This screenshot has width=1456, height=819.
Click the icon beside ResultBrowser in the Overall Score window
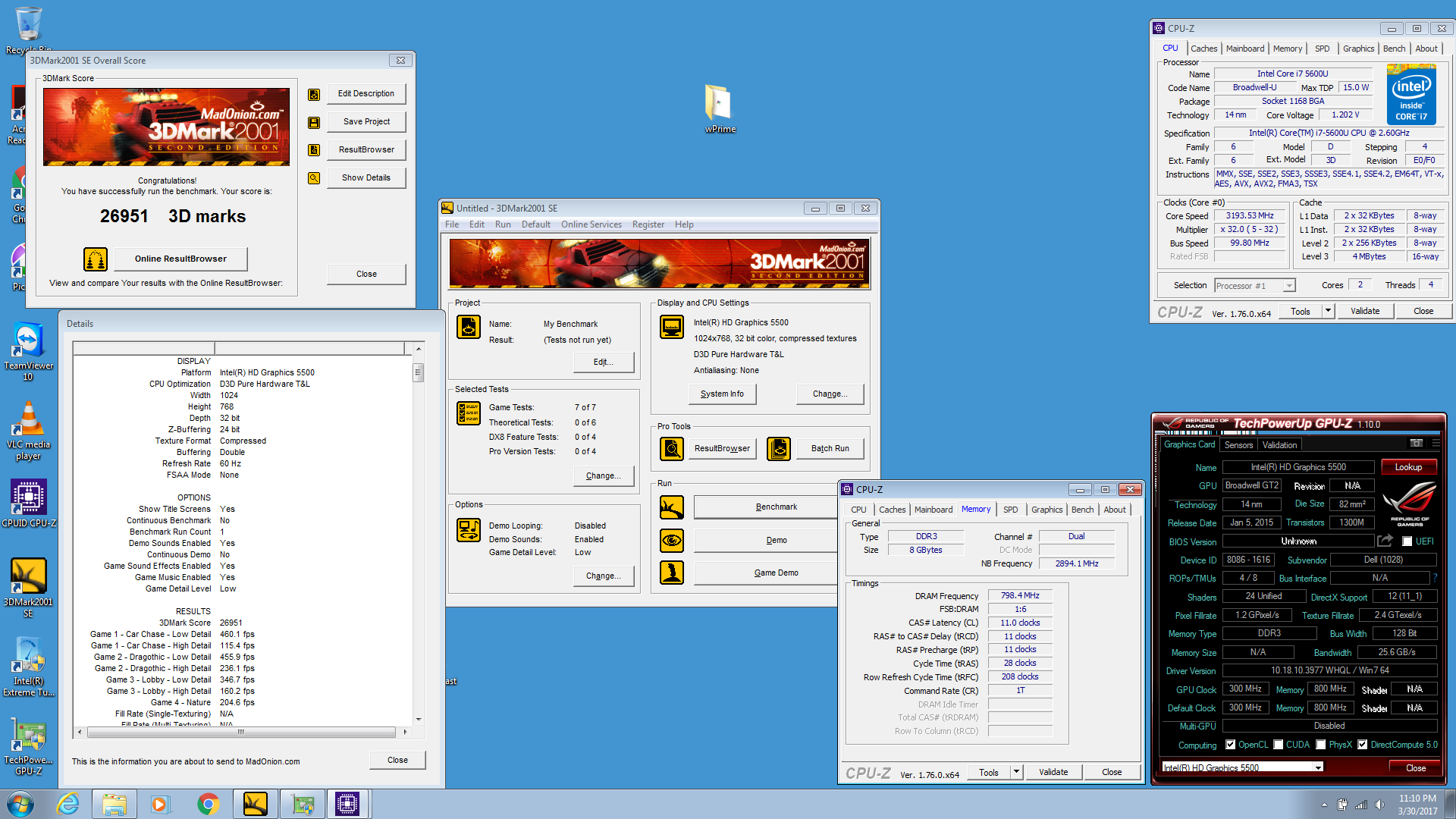click(x=314, y=150)
